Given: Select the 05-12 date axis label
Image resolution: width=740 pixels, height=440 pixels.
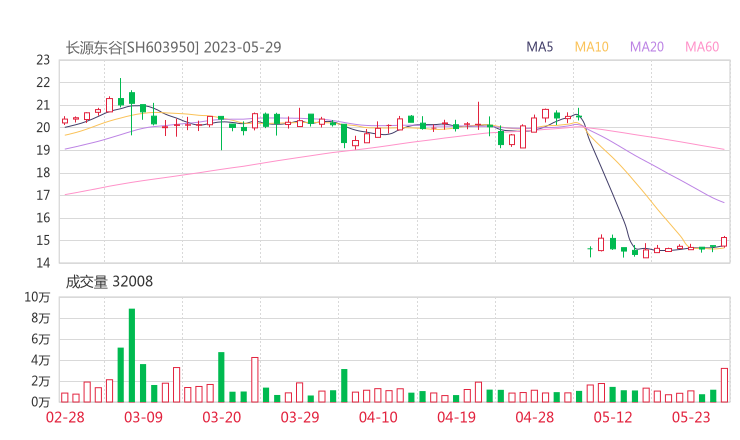Looking at the screenshot, I should (x=613, y=417).
